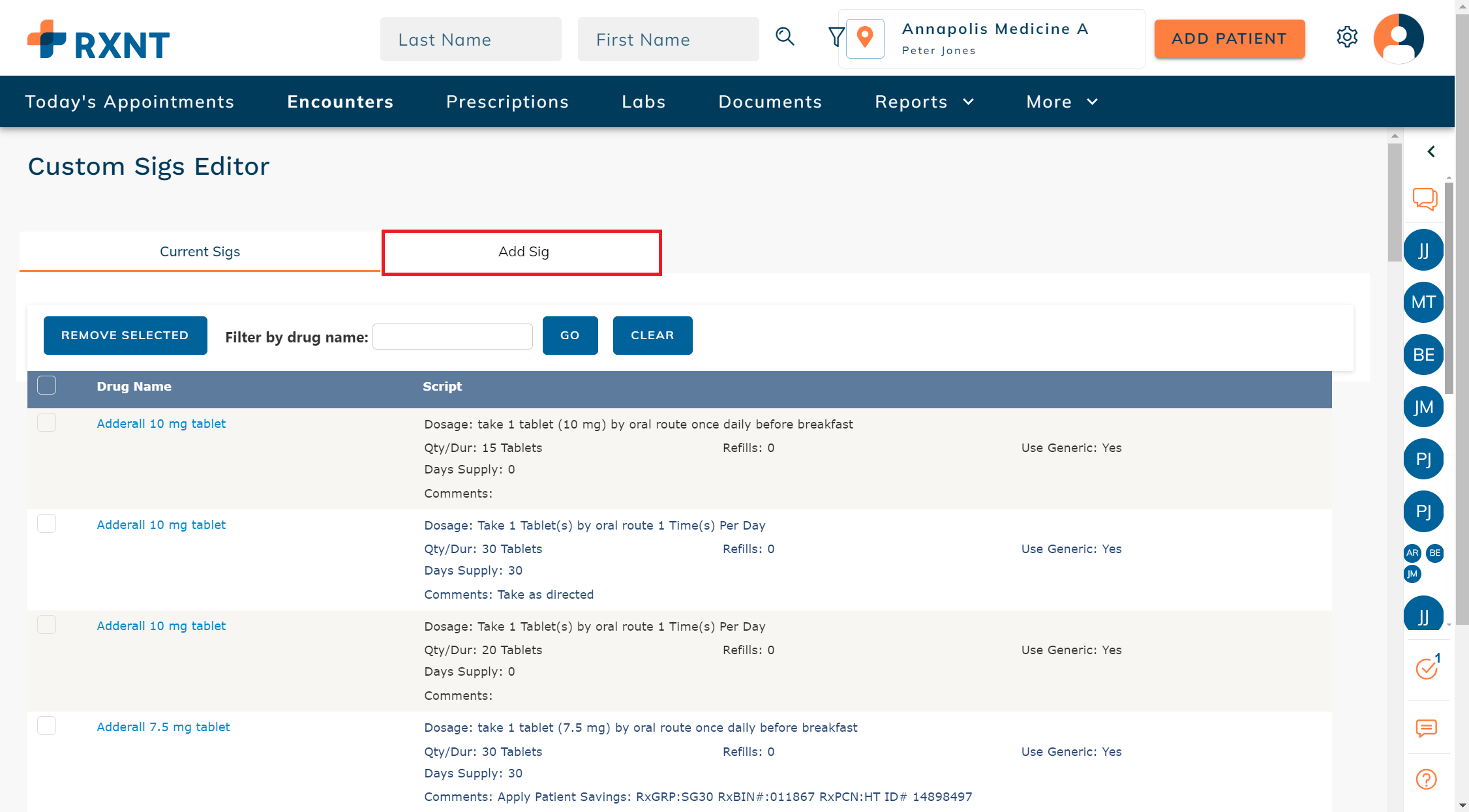
Task: Open the Adderall 10 mg link with Take as directed
Action: (161, 525)
